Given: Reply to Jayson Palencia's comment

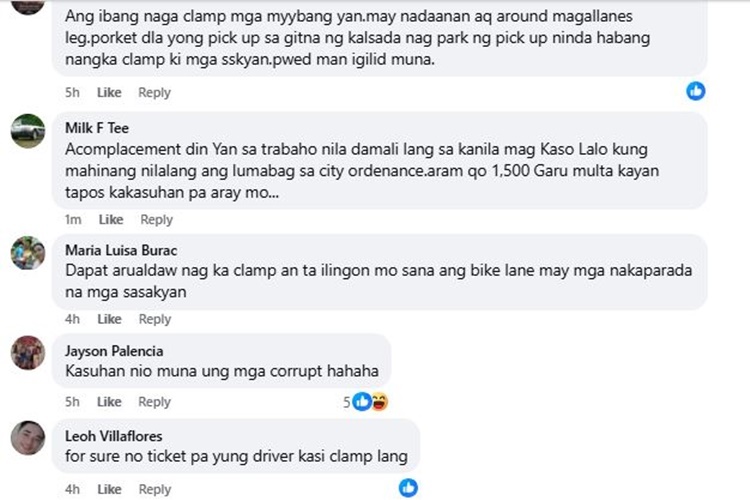Looking at the screenshot, I should 155,402.
